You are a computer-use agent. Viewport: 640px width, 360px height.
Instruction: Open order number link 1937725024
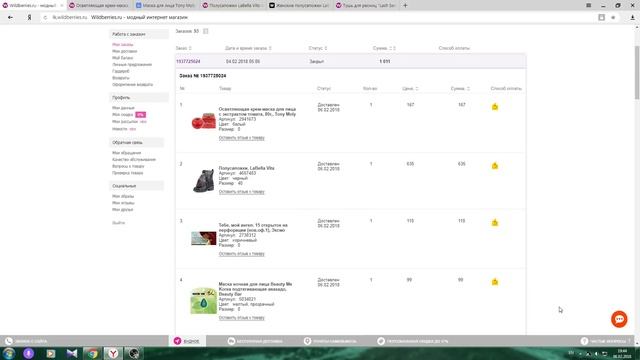pyautogui.click(x=188, y=61)
